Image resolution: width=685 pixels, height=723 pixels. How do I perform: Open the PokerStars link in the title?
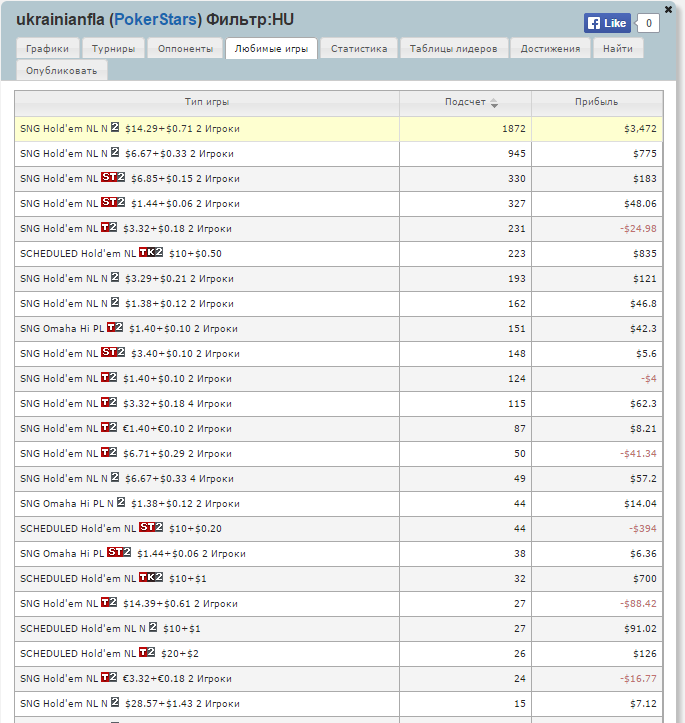tap(155, 19)
